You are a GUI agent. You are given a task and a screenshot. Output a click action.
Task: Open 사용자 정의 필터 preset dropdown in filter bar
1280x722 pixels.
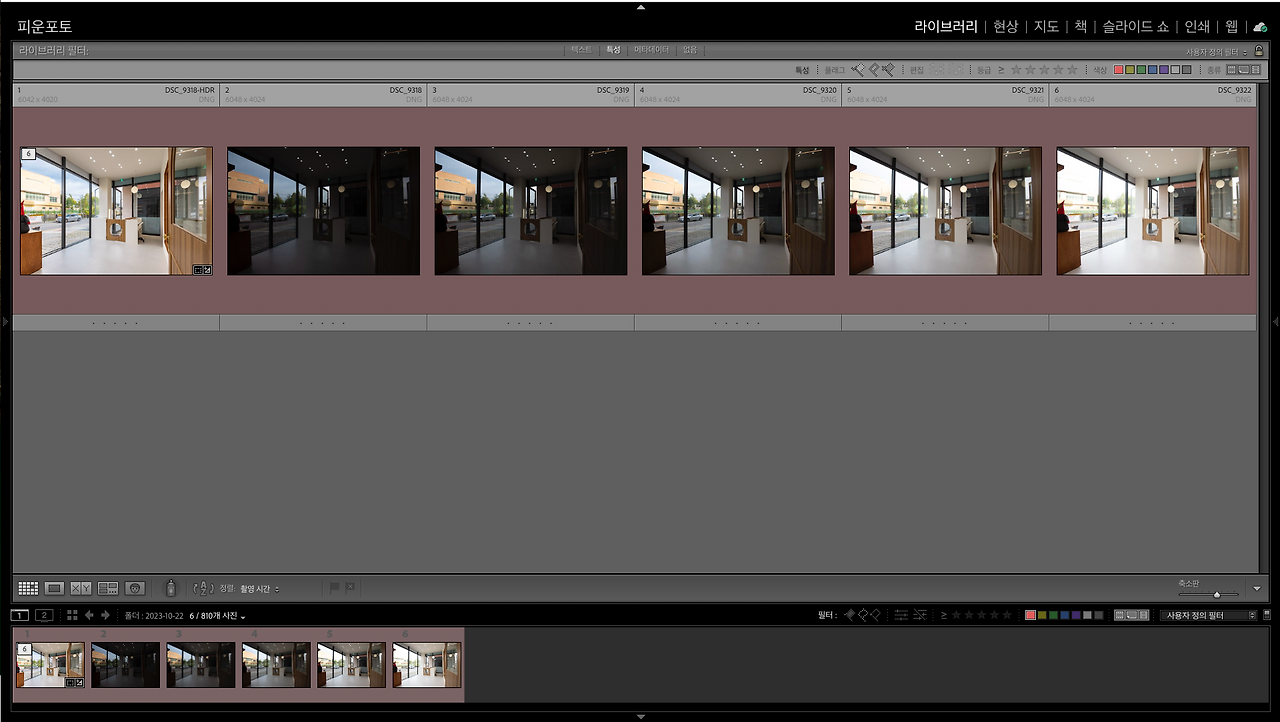[1216, 51]
